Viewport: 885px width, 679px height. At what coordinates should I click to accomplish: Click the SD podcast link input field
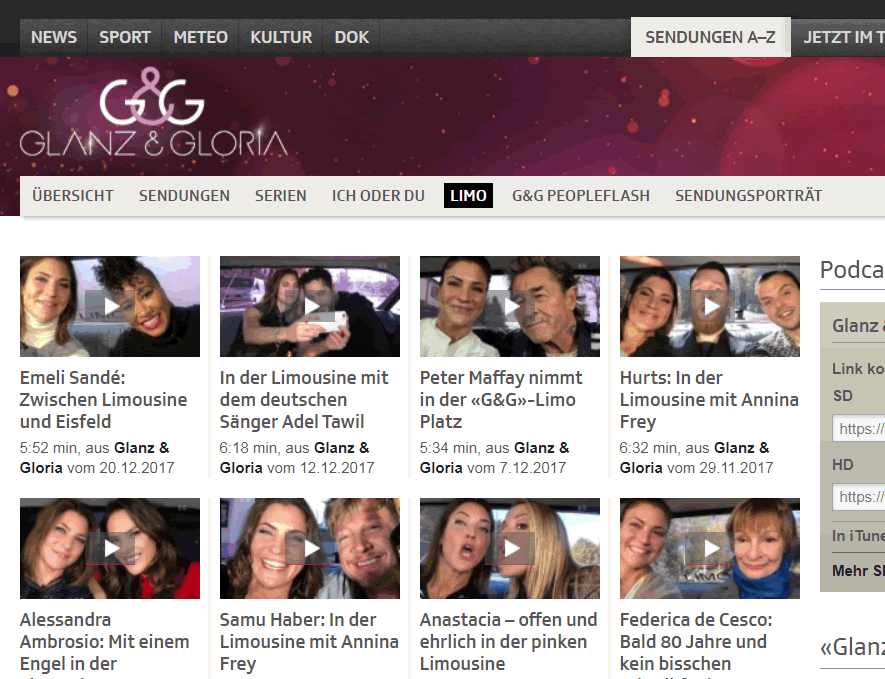coord(859,429)
